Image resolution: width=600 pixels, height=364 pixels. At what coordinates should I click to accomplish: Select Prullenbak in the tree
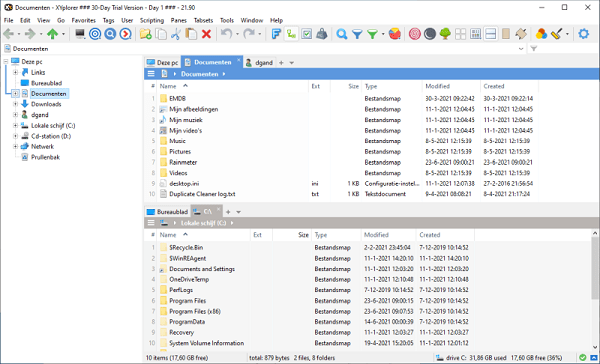45,157
